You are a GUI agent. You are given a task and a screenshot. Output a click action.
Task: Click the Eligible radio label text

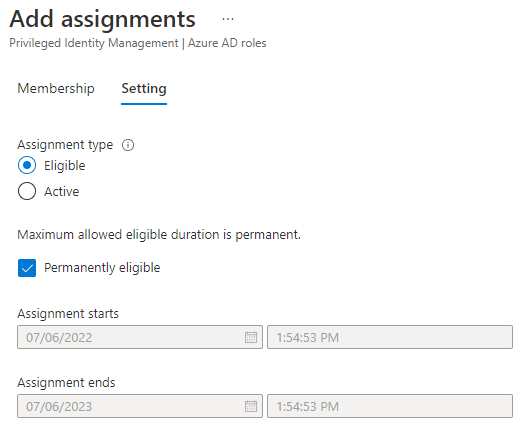(65, 166)
